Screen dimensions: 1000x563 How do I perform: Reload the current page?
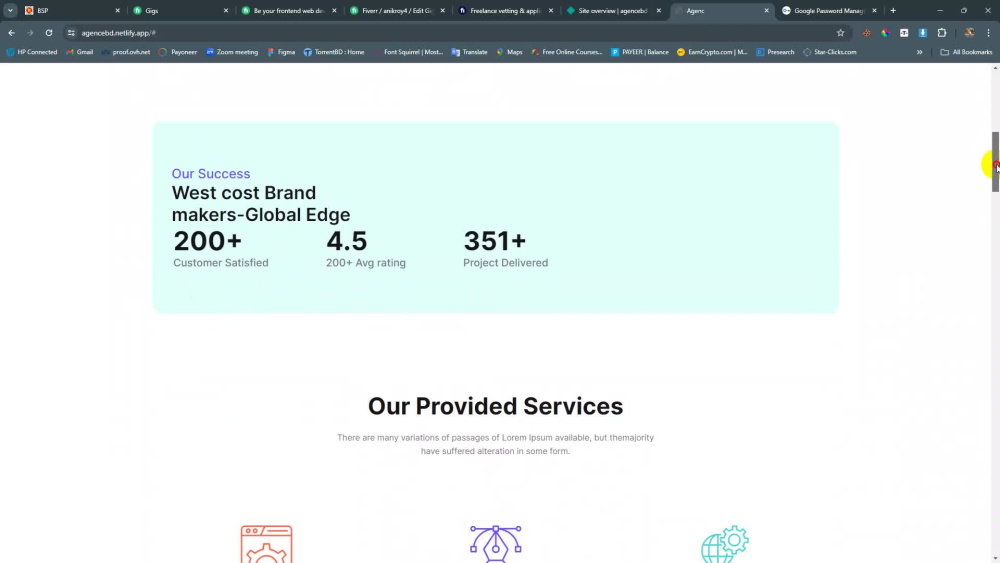(x=48, y=33)
